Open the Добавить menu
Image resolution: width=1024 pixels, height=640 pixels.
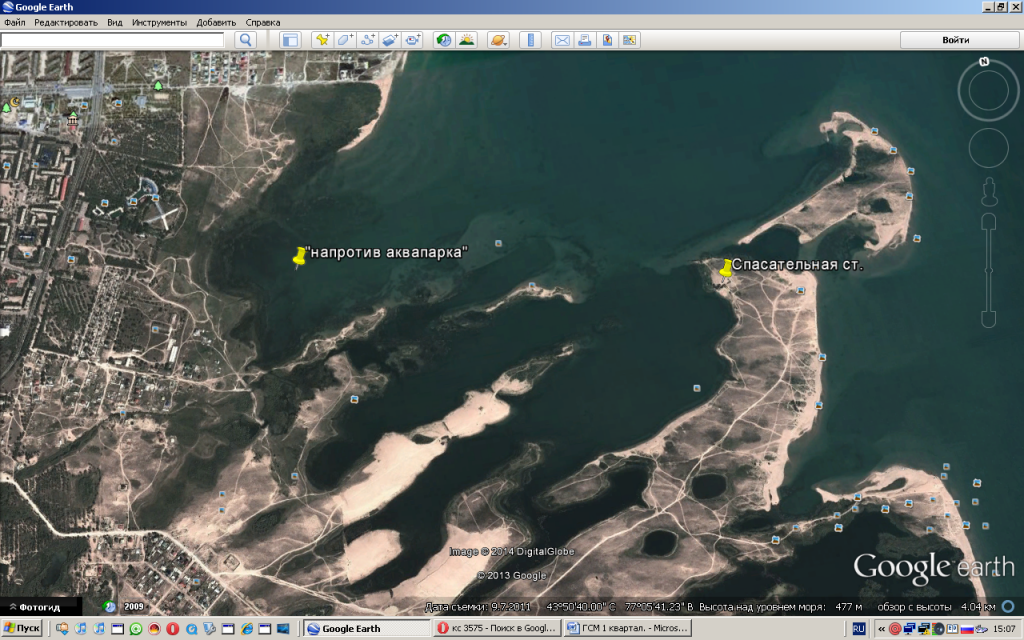tap(216, 22)
